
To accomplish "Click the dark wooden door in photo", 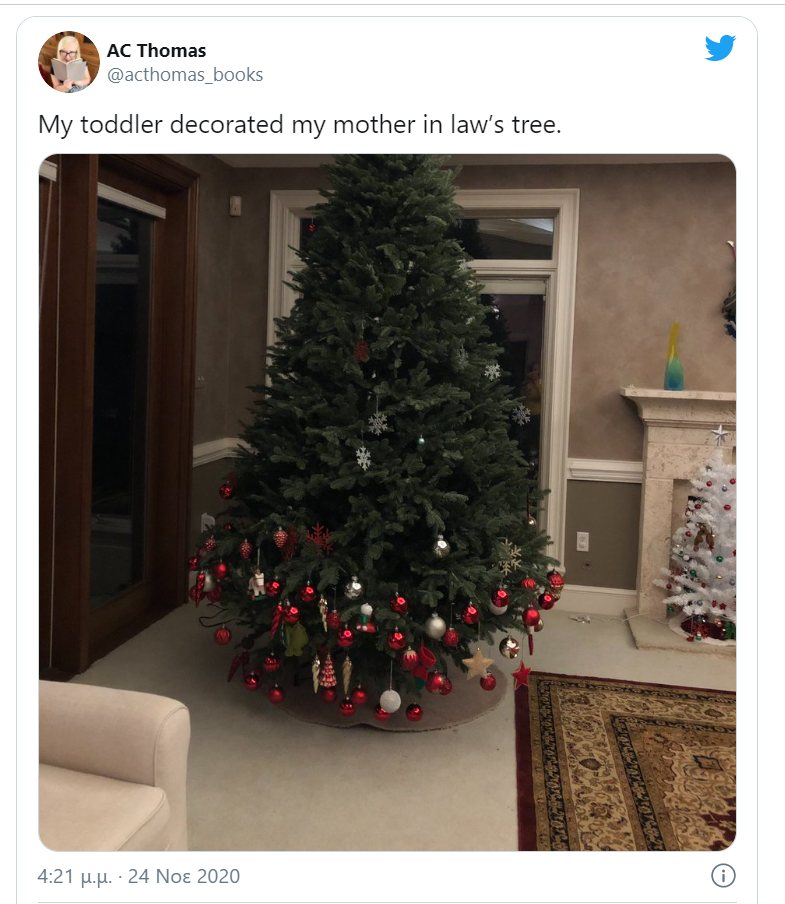I will click(115, 400).
